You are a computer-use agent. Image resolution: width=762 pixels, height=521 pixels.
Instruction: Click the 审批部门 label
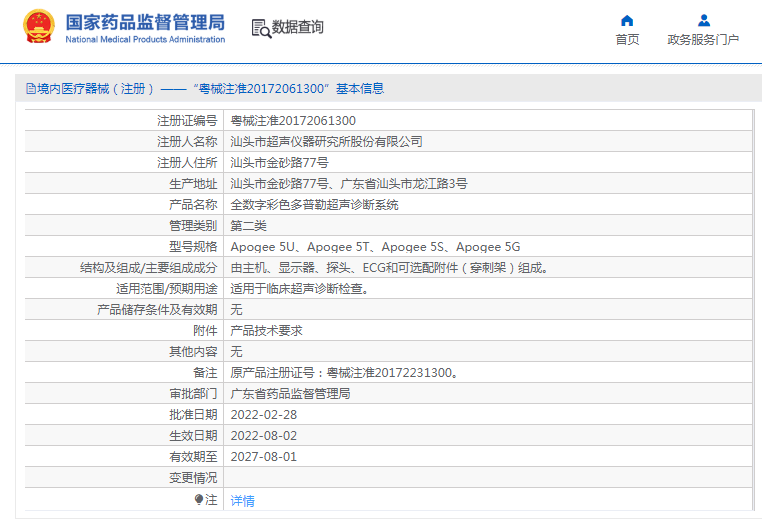coord(193,394)
